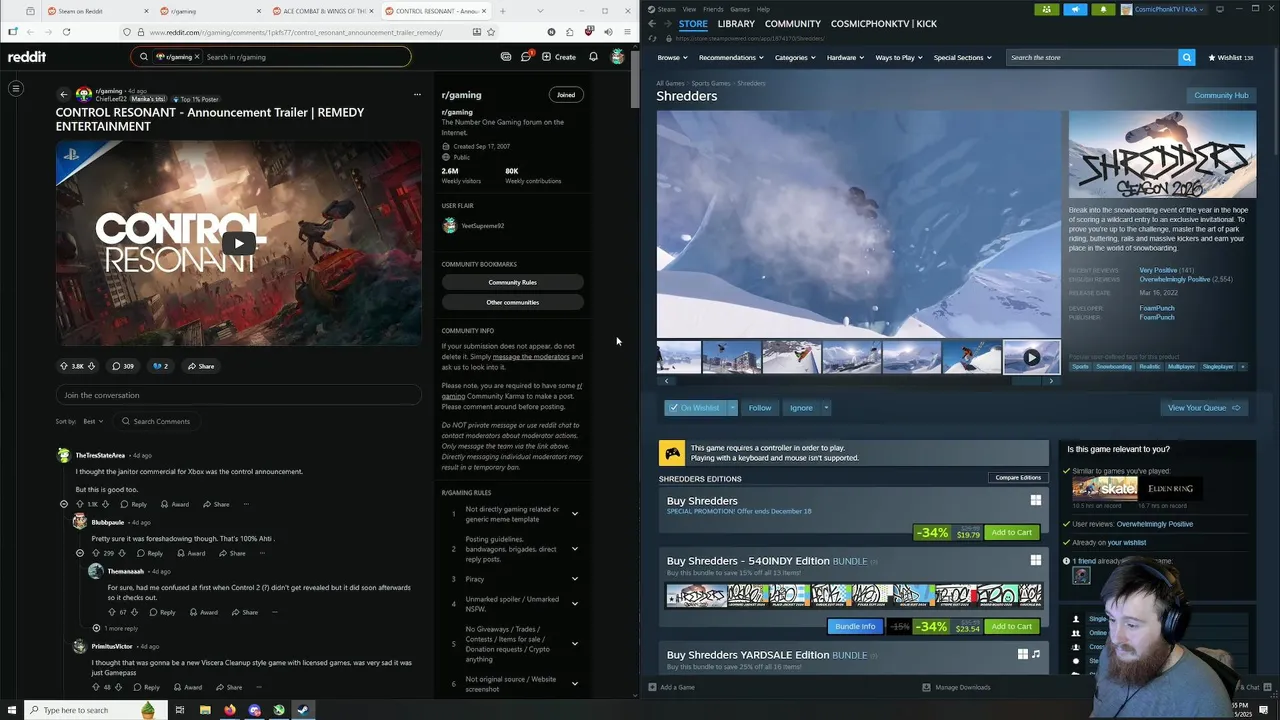Open the post's 309 comments button
Screen dimensions: 1280x720
pyautogui.click(x=123, y=366)
